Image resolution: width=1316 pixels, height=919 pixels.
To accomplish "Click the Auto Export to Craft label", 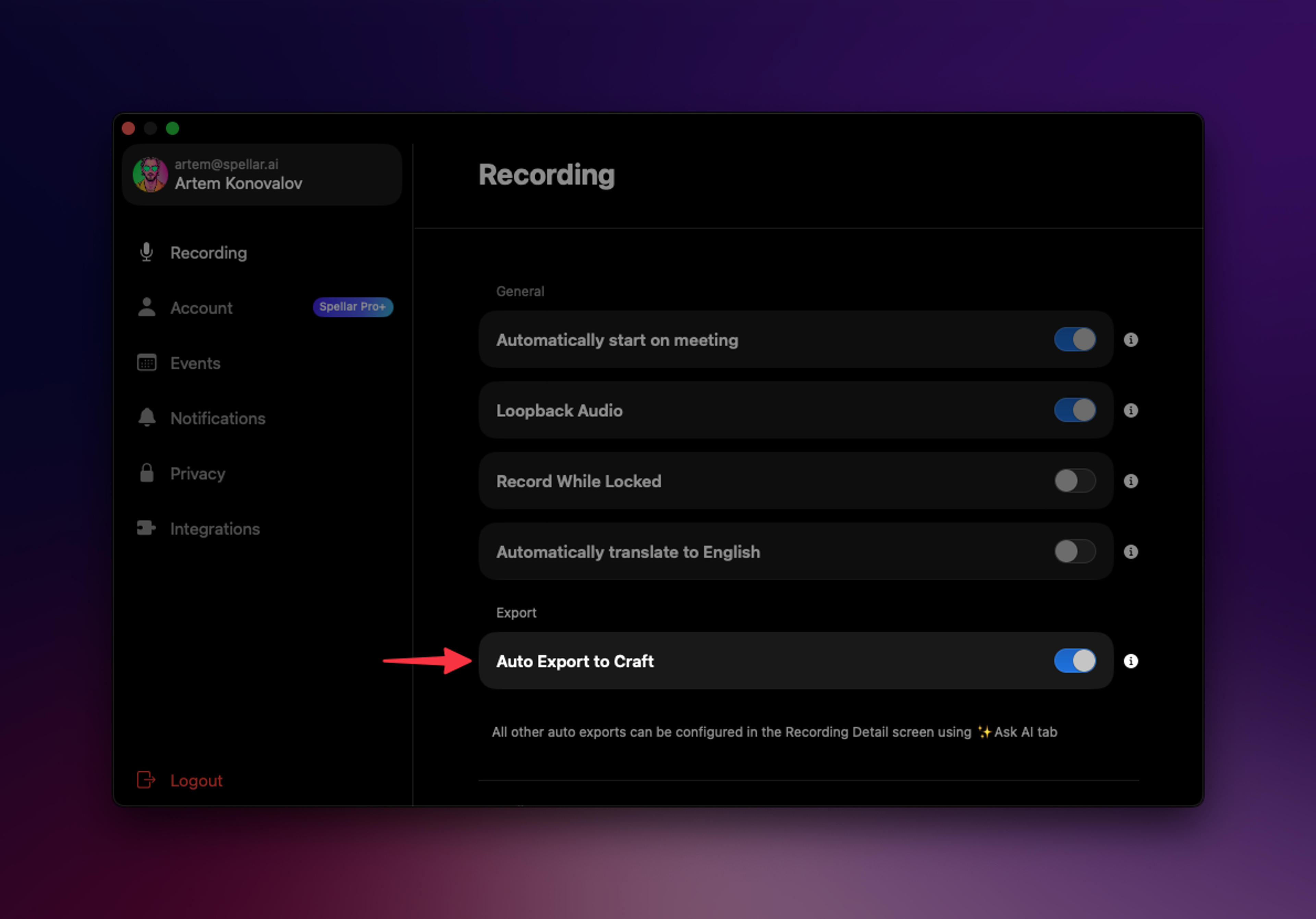I will (x=575, y=661).
